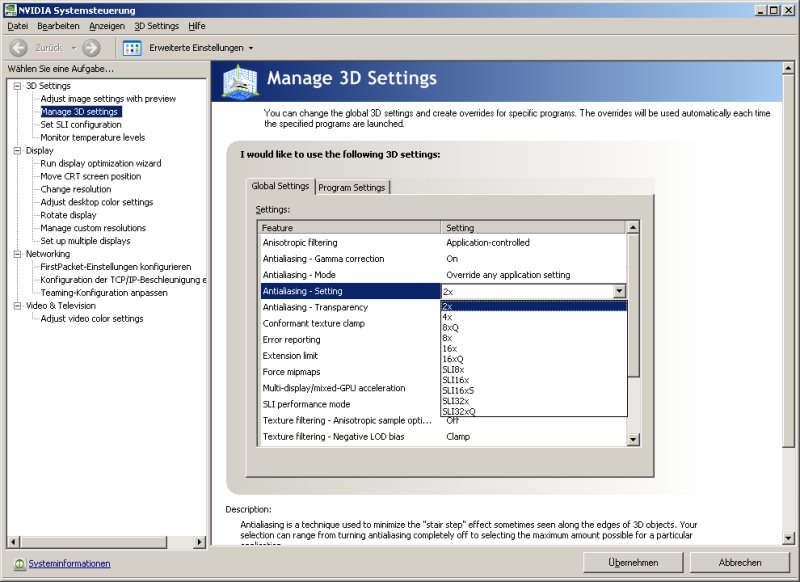Open Rotate display task

click(x=68, y=215)
